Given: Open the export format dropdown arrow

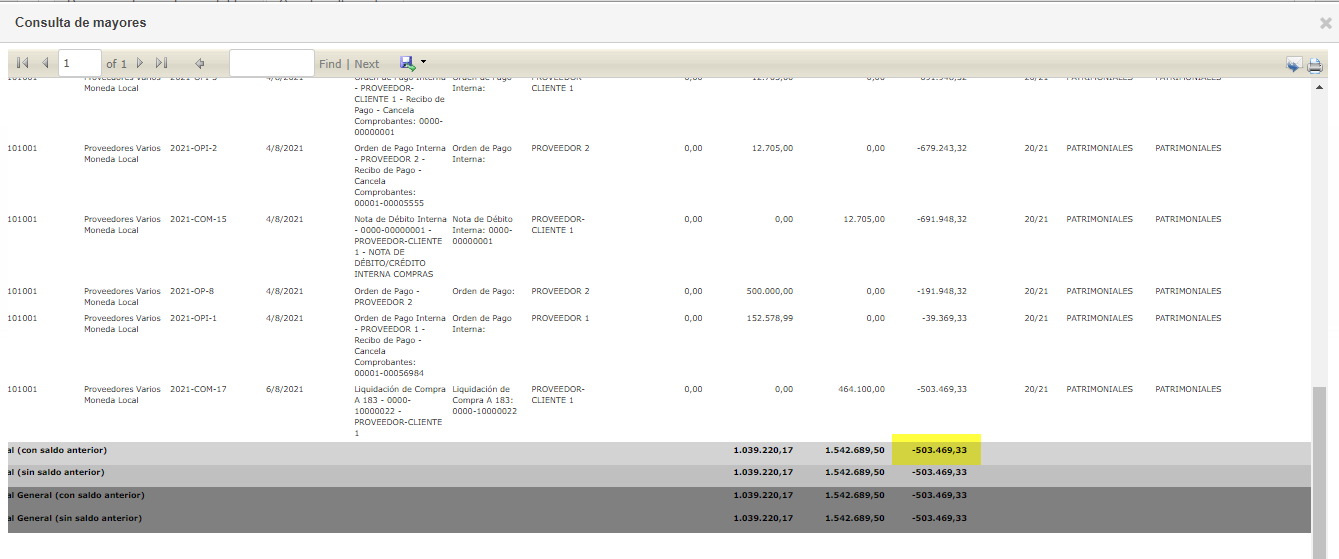Looking at the screenshot, I should click(x=424, y=63).
